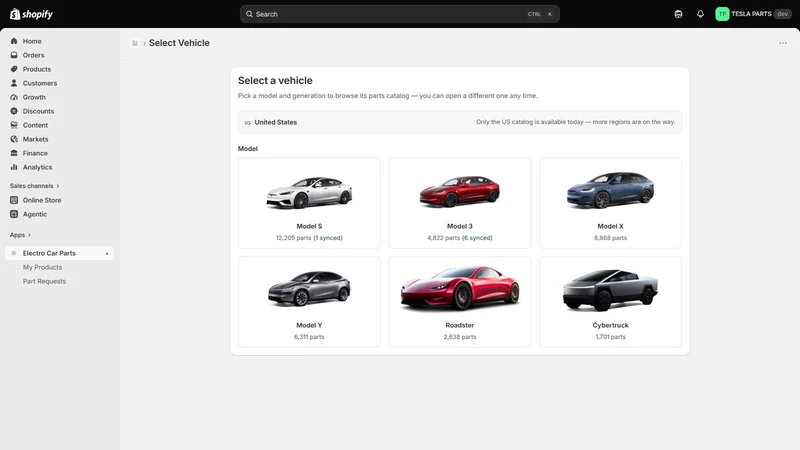Select the Model X card

pyautogui.click(x=610, y=203)
